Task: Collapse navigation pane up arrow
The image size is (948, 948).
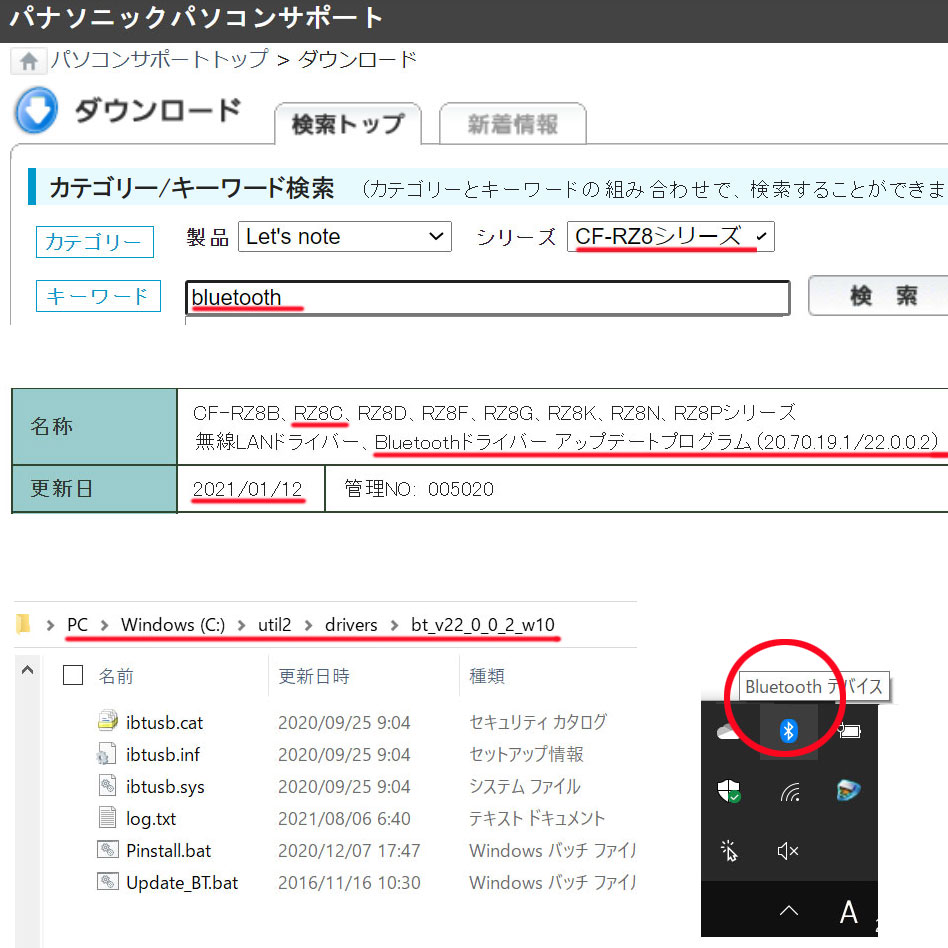Action: [x=27, y=670]
